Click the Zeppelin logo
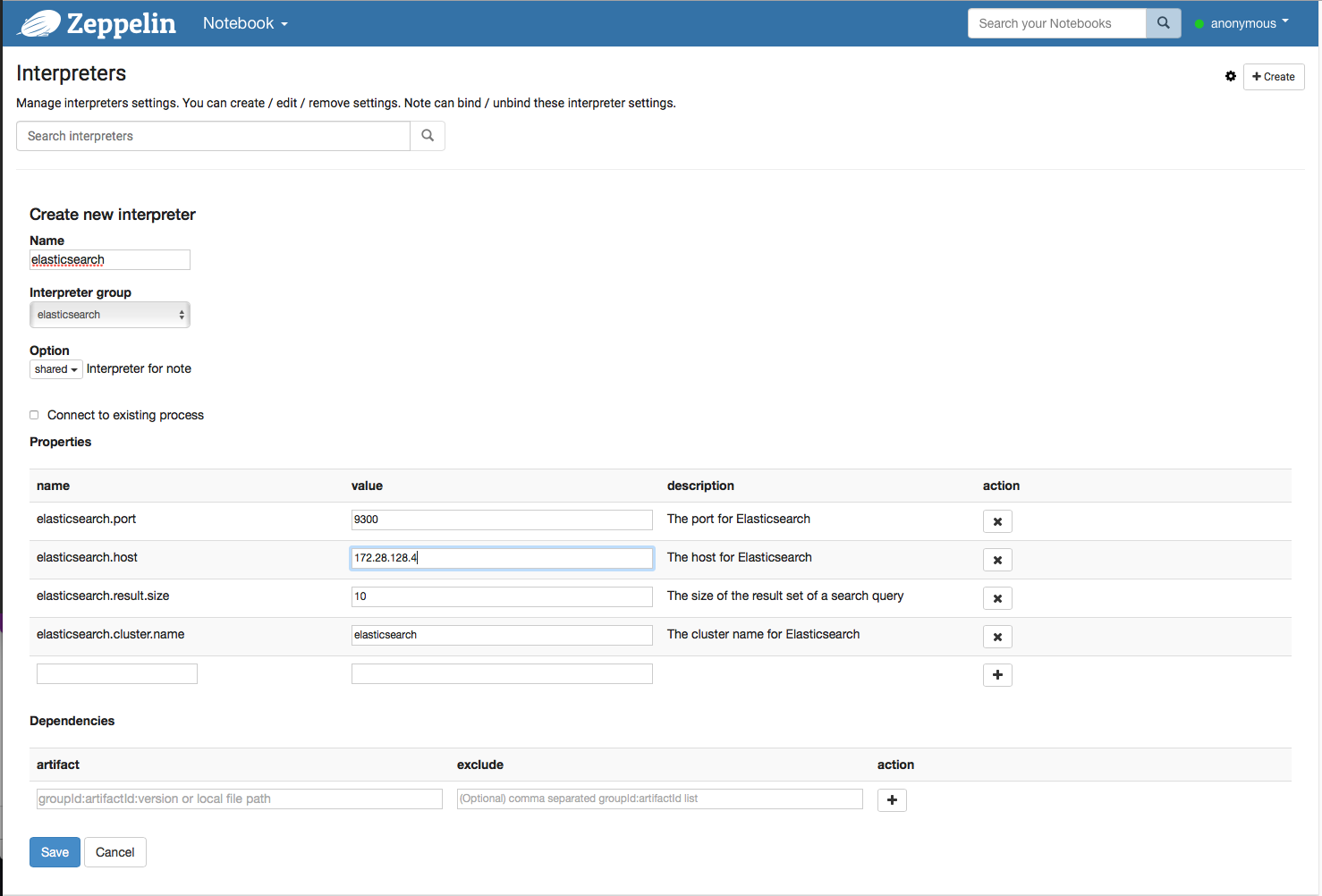The image size is (1322, 896). (x=96, y=23)
